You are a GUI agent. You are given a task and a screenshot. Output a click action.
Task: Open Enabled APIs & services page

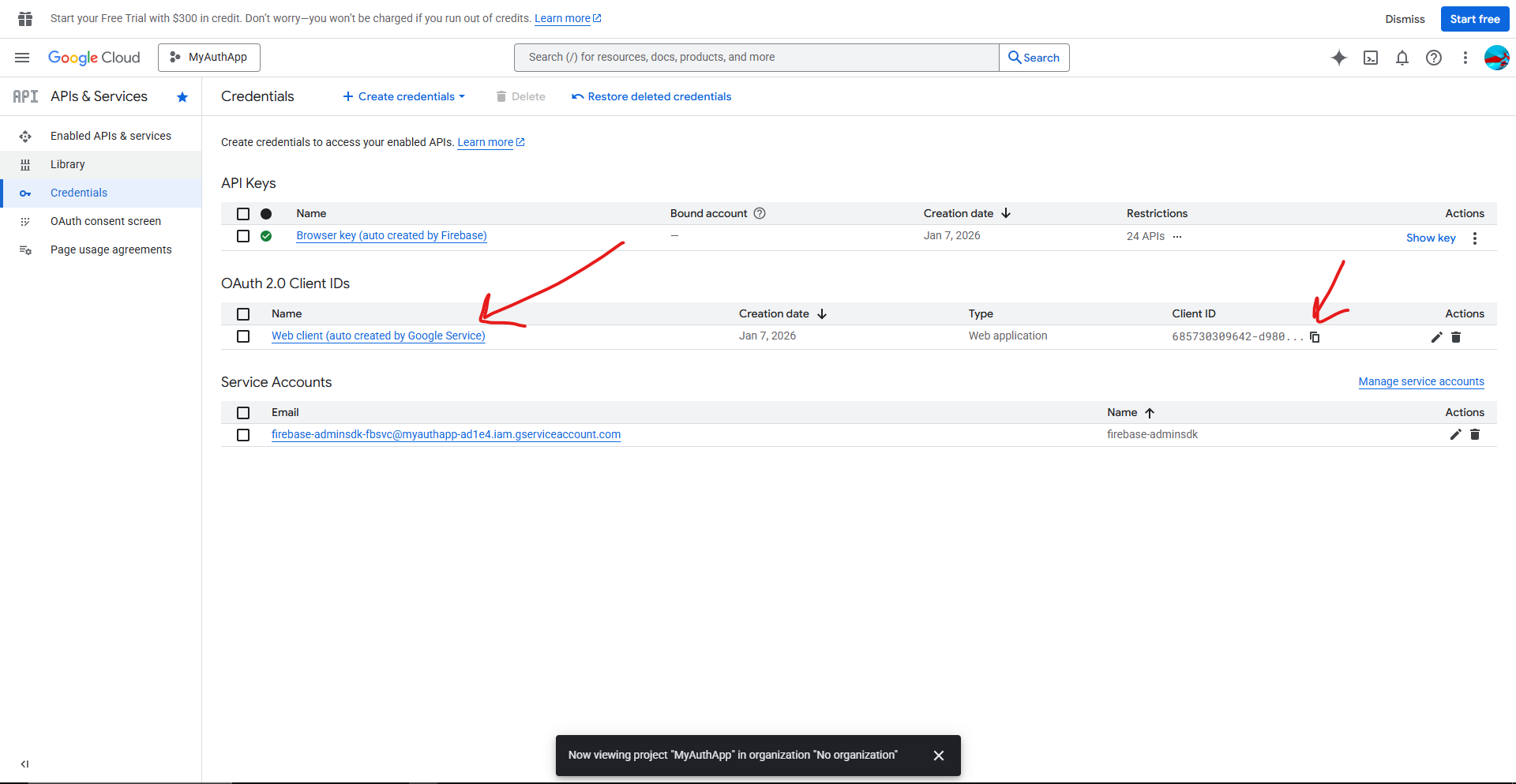111,136
